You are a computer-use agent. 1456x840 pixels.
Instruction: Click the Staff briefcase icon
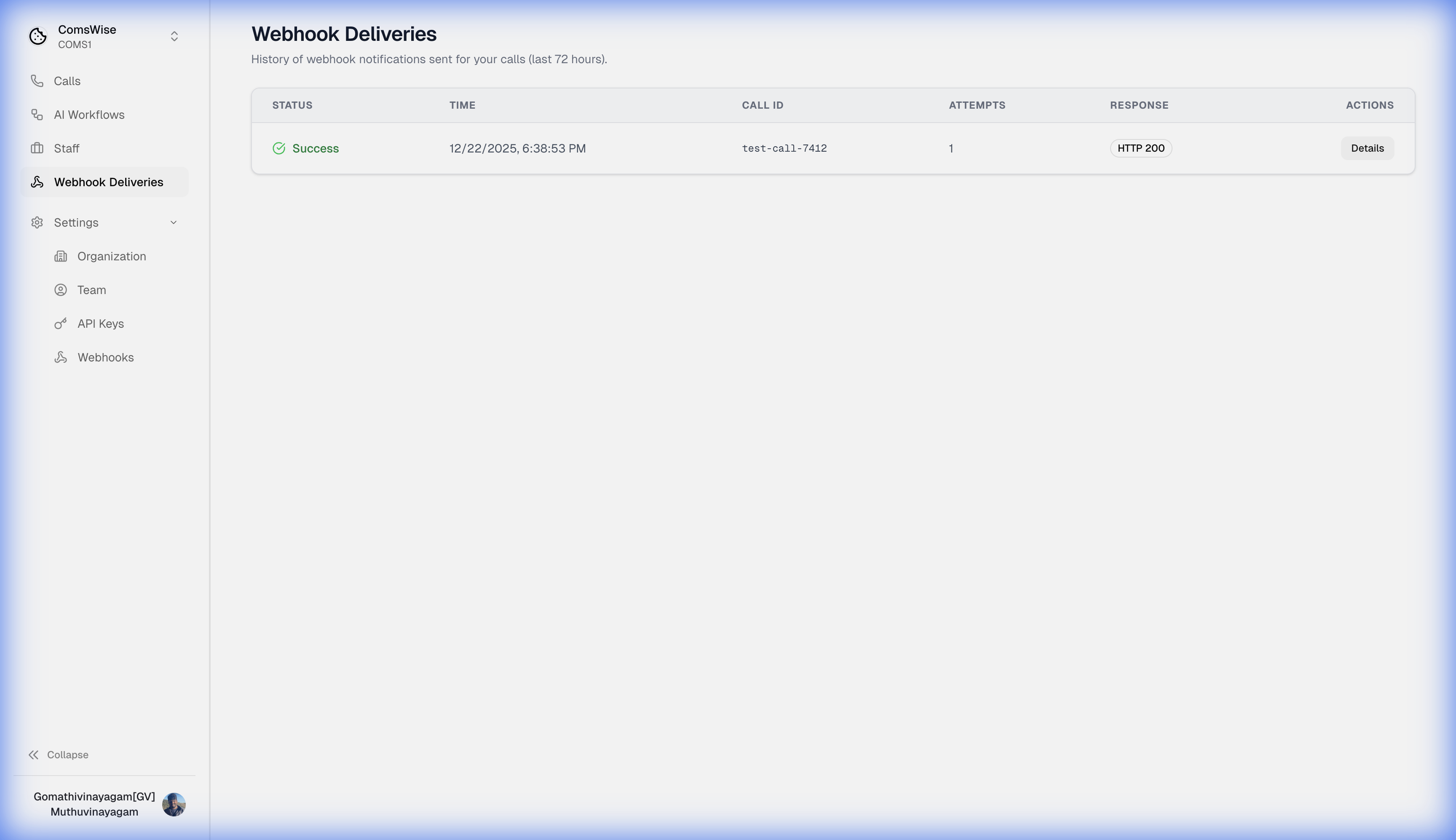(37, 148)
